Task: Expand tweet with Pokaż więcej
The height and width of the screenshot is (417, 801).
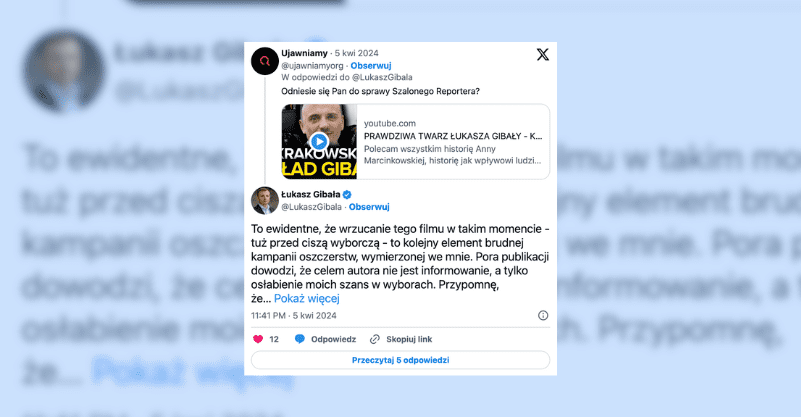Action: (x=307, y=298)
